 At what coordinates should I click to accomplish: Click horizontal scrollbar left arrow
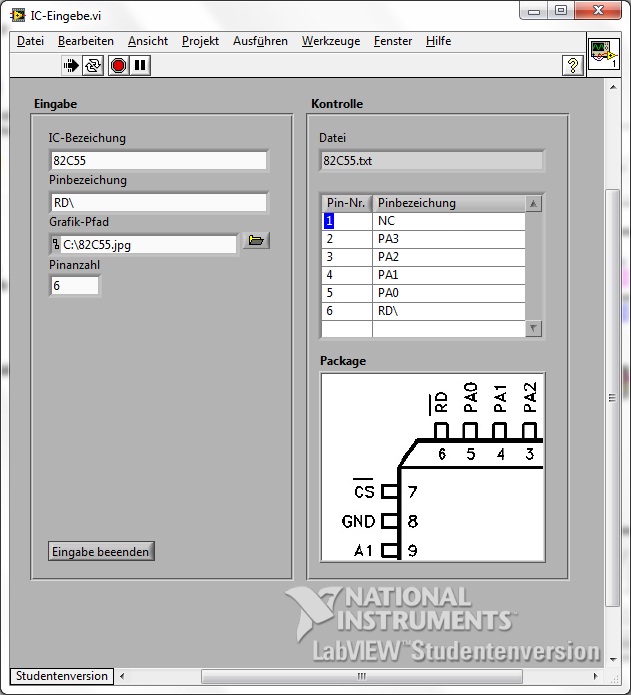point(122,676)
